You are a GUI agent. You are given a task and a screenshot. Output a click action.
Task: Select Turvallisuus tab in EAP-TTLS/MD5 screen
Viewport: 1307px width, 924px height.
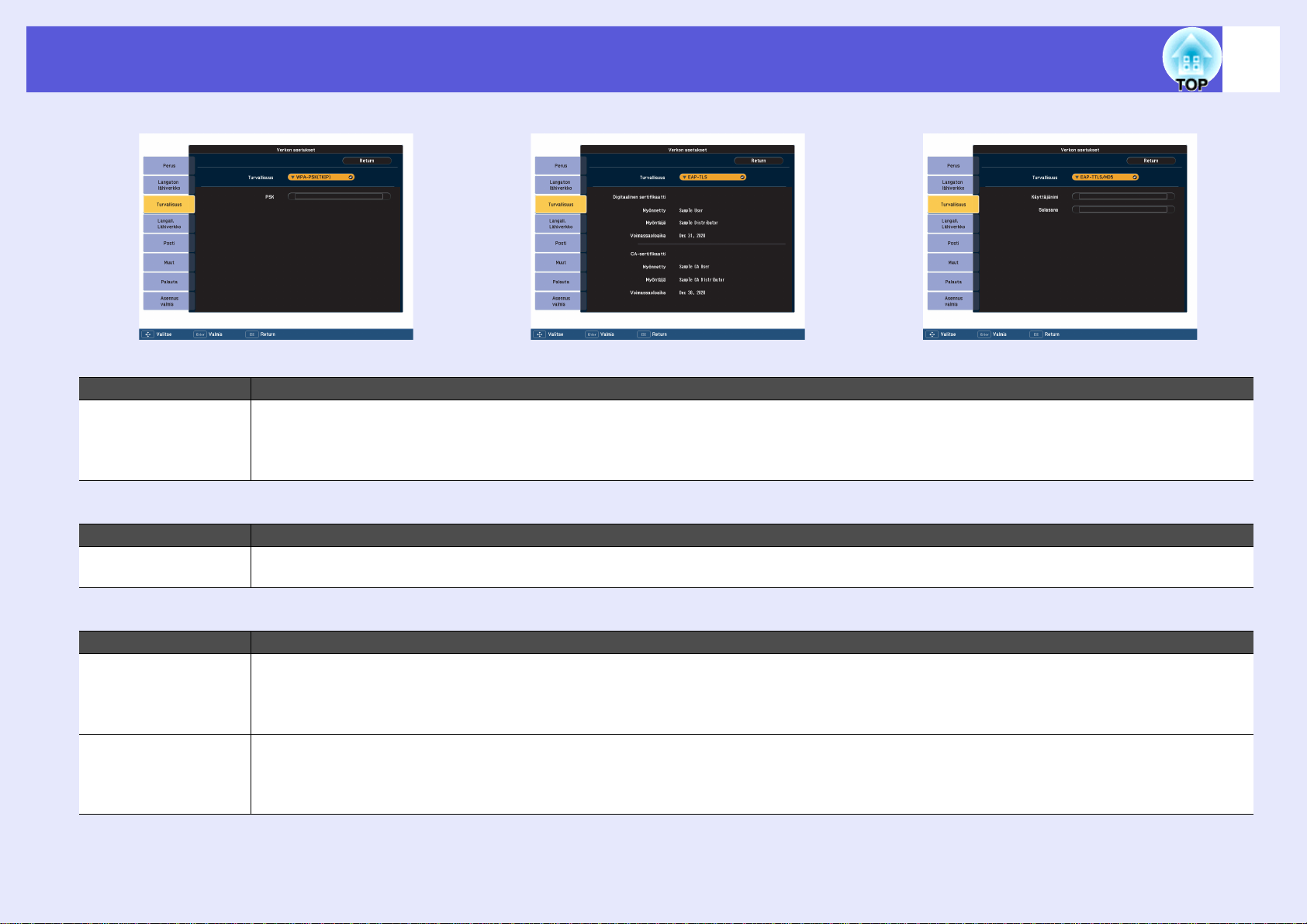953,204
